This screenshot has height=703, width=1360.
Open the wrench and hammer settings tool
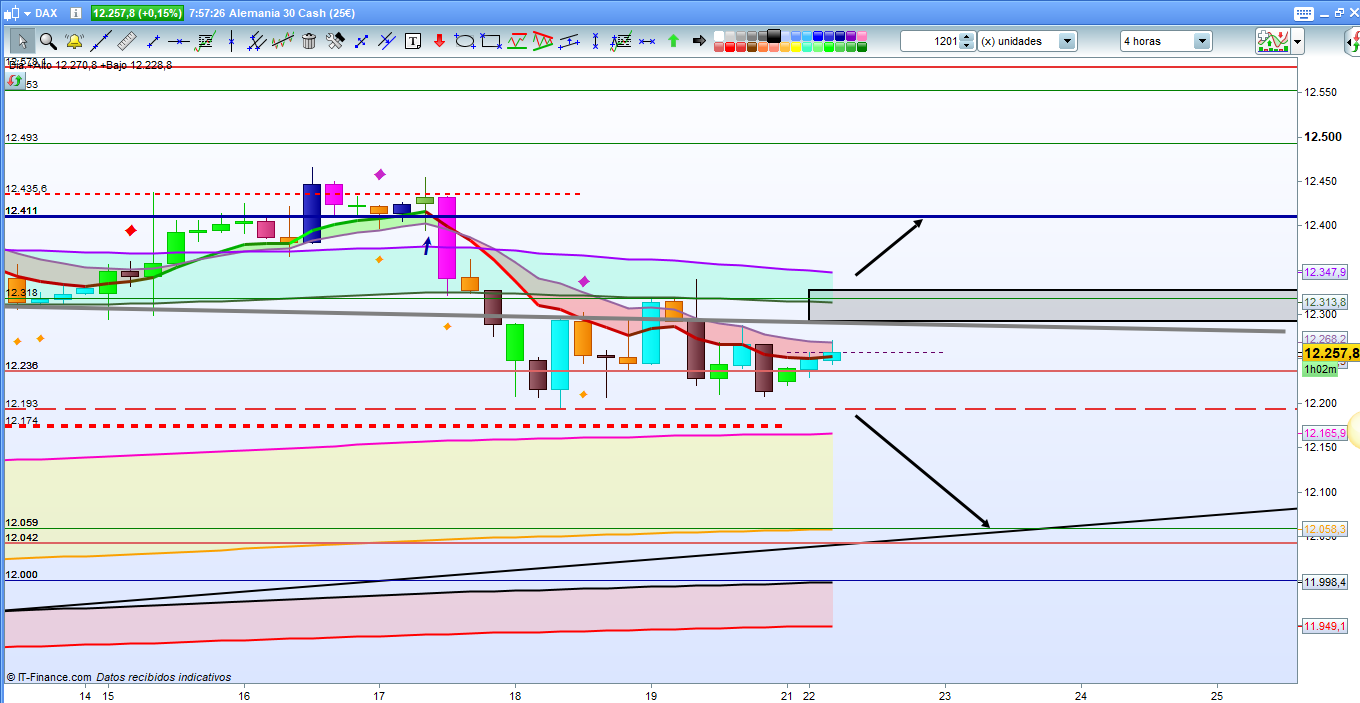tap(335, 41)
